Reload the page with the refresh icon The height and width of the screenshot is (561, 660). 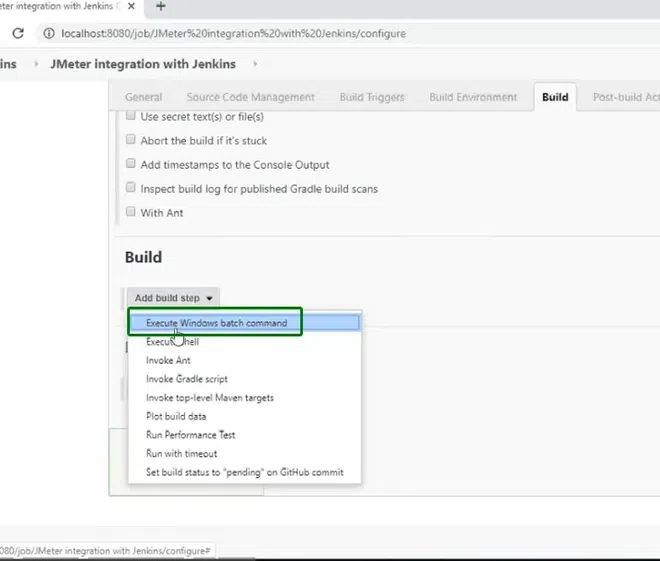tap(18, 33)
